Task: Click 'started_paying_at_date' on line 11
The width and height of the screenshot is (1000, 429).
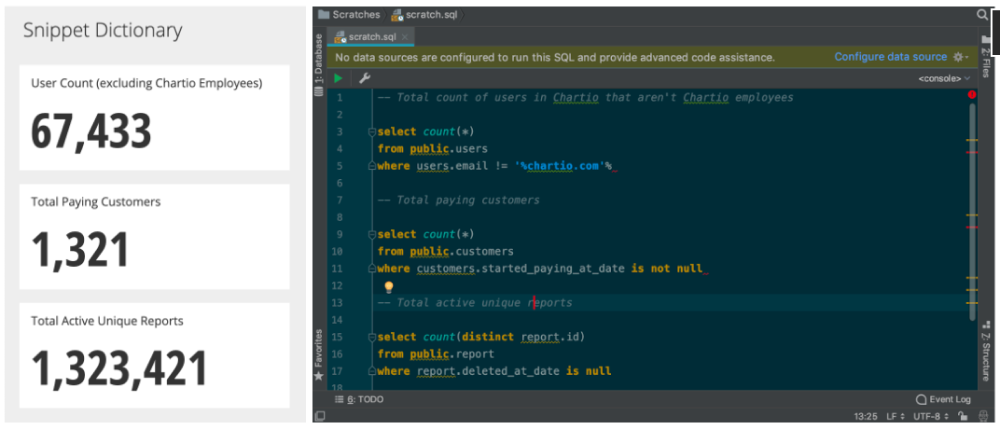Action: click(553, 268)
